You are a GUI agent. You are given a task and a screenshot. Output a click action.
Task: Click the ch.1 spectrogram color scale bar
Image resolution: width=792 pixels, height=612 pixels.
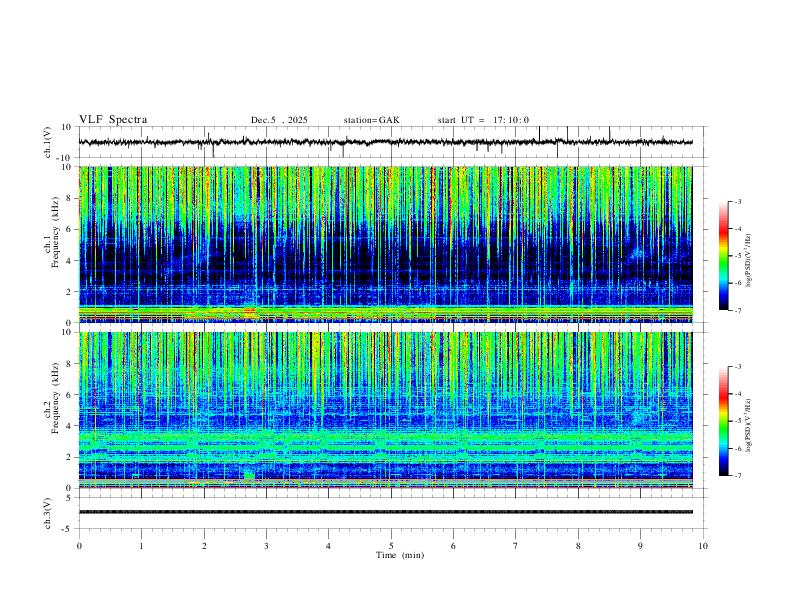724,256
